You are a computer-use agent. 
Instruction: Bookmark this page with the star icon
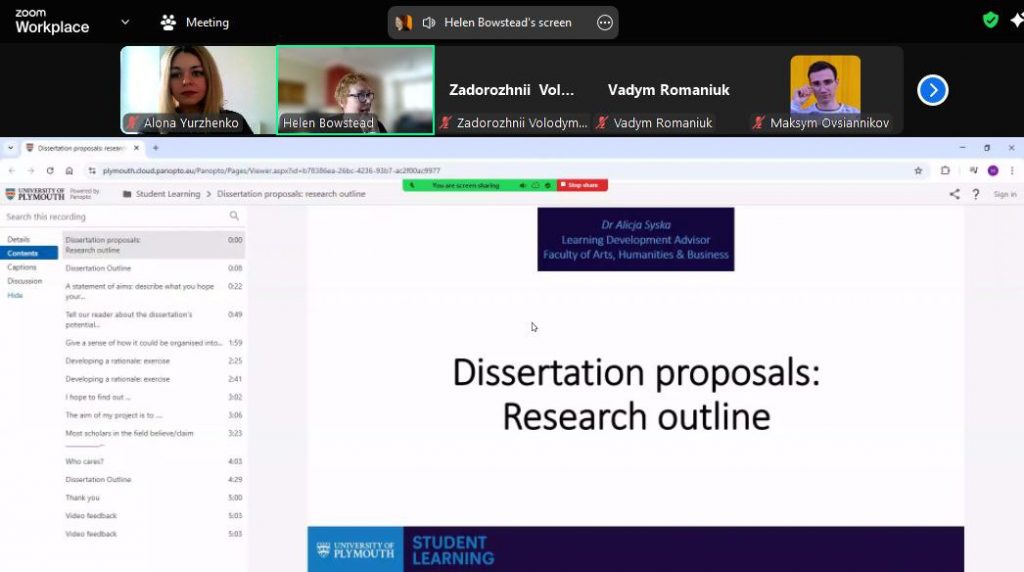pos(918,171)
